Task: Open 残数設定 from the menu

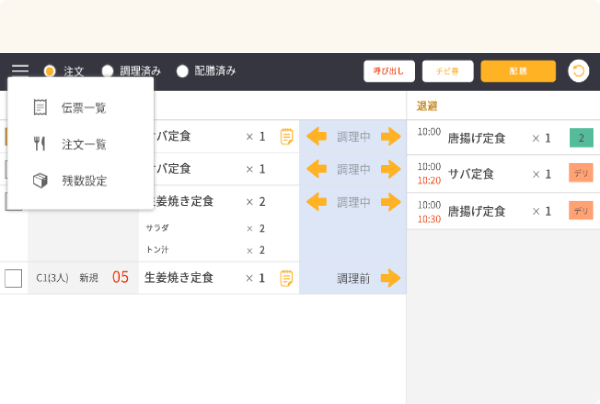Action: coord(82,181)
